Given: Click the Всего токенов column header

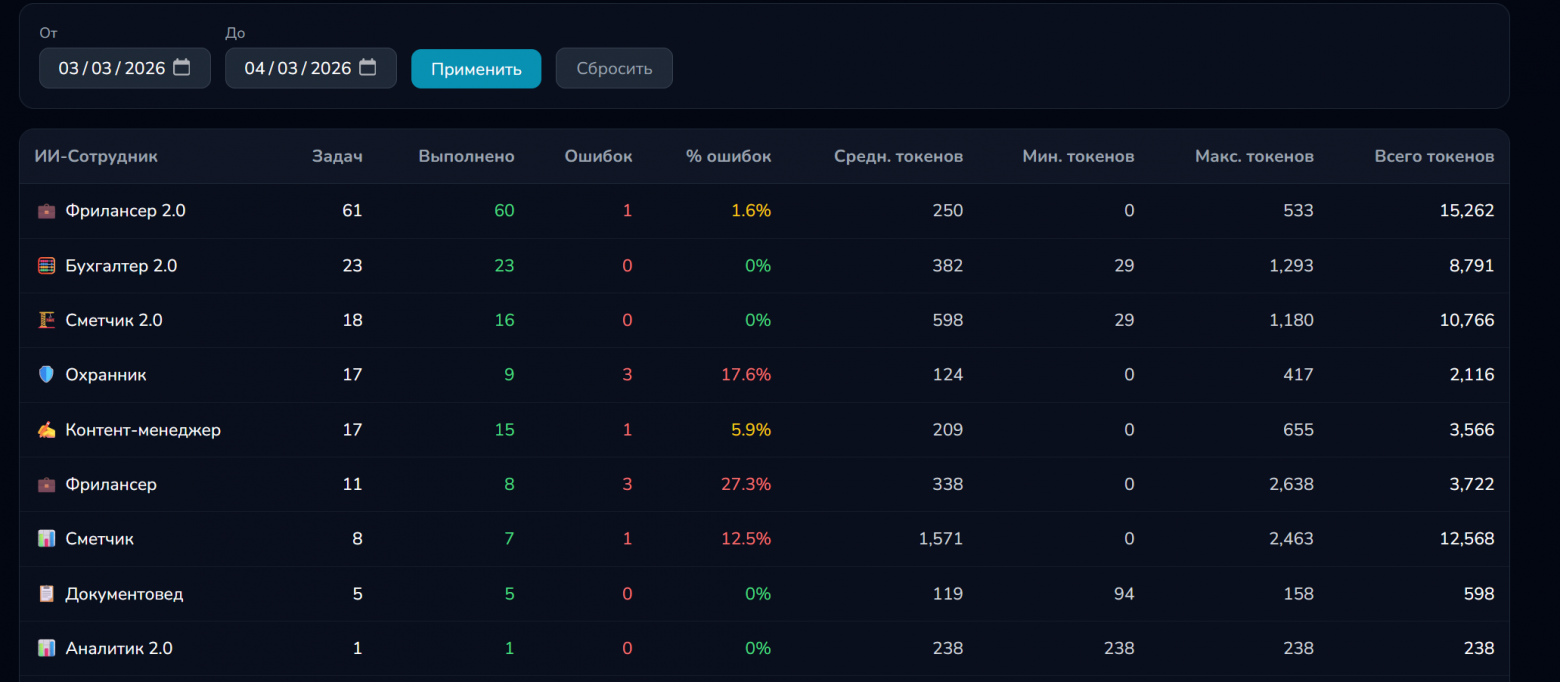Looking at the screenshot, I should [1434, 156].
